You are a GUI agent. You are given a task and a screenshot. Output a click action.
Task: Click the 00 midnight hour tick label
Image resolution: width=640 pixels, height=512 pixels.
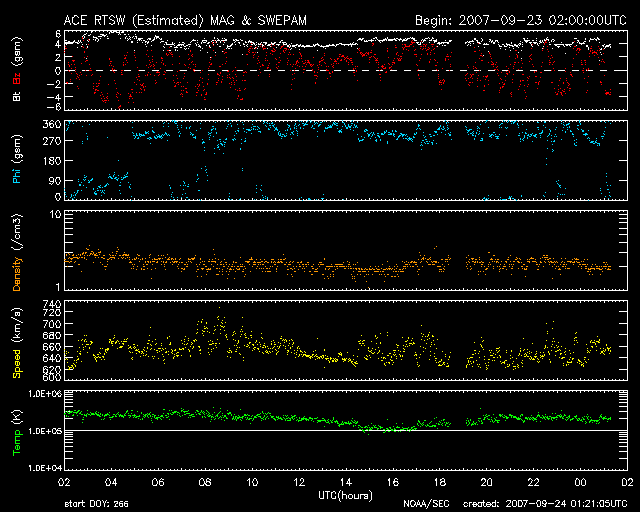pyautogui.click(x=579, y=481)
